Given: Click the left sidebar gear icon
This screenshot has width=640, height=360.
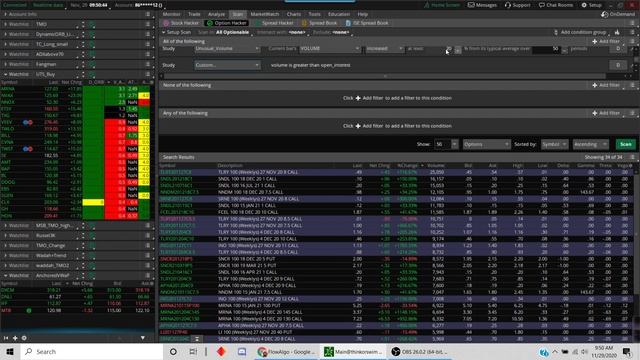Looking at the screenshot, I should pos(24,338).
